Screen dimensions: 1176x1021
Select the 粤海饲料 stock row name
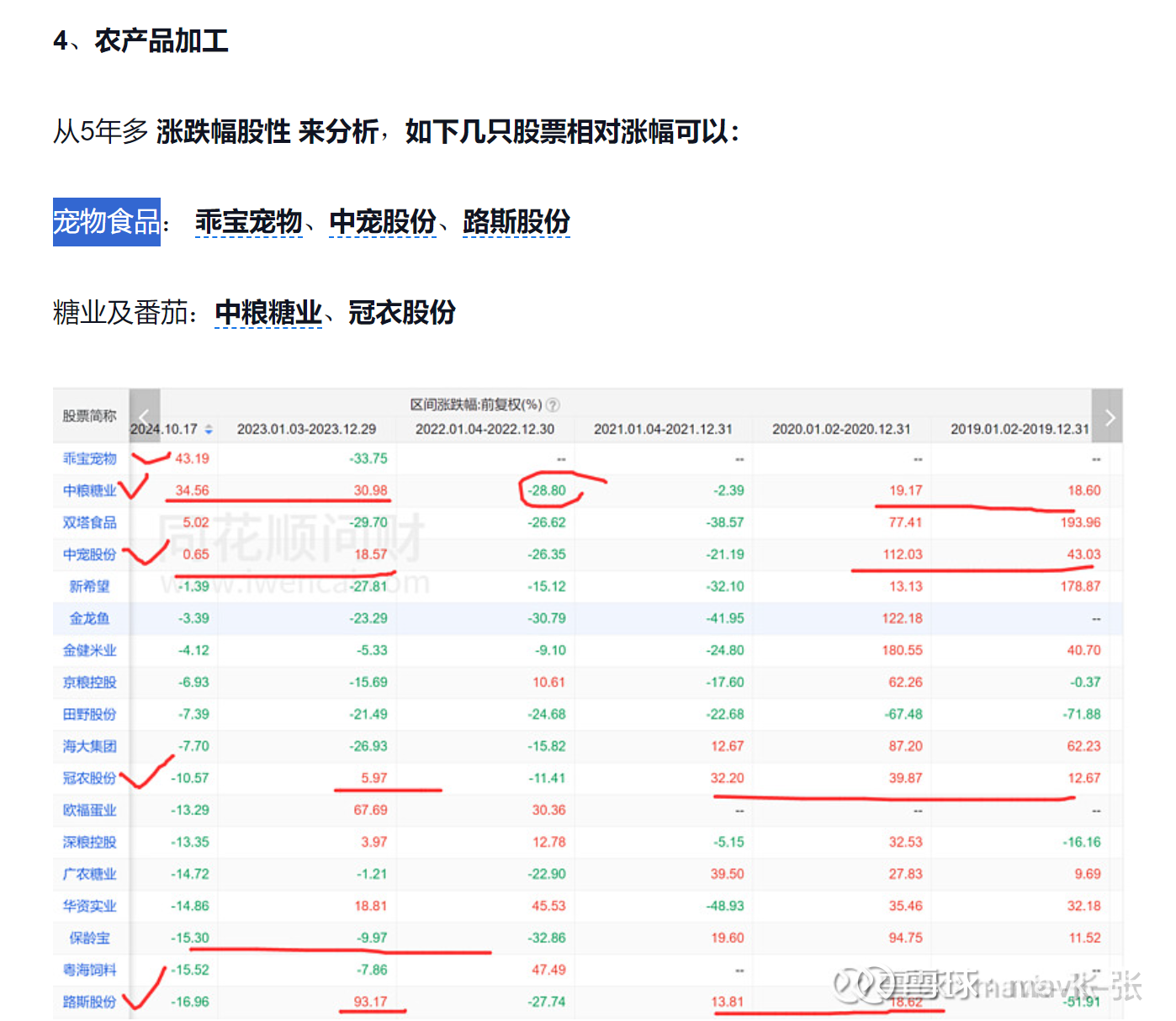pyautogui.click(x=90, y=970)
